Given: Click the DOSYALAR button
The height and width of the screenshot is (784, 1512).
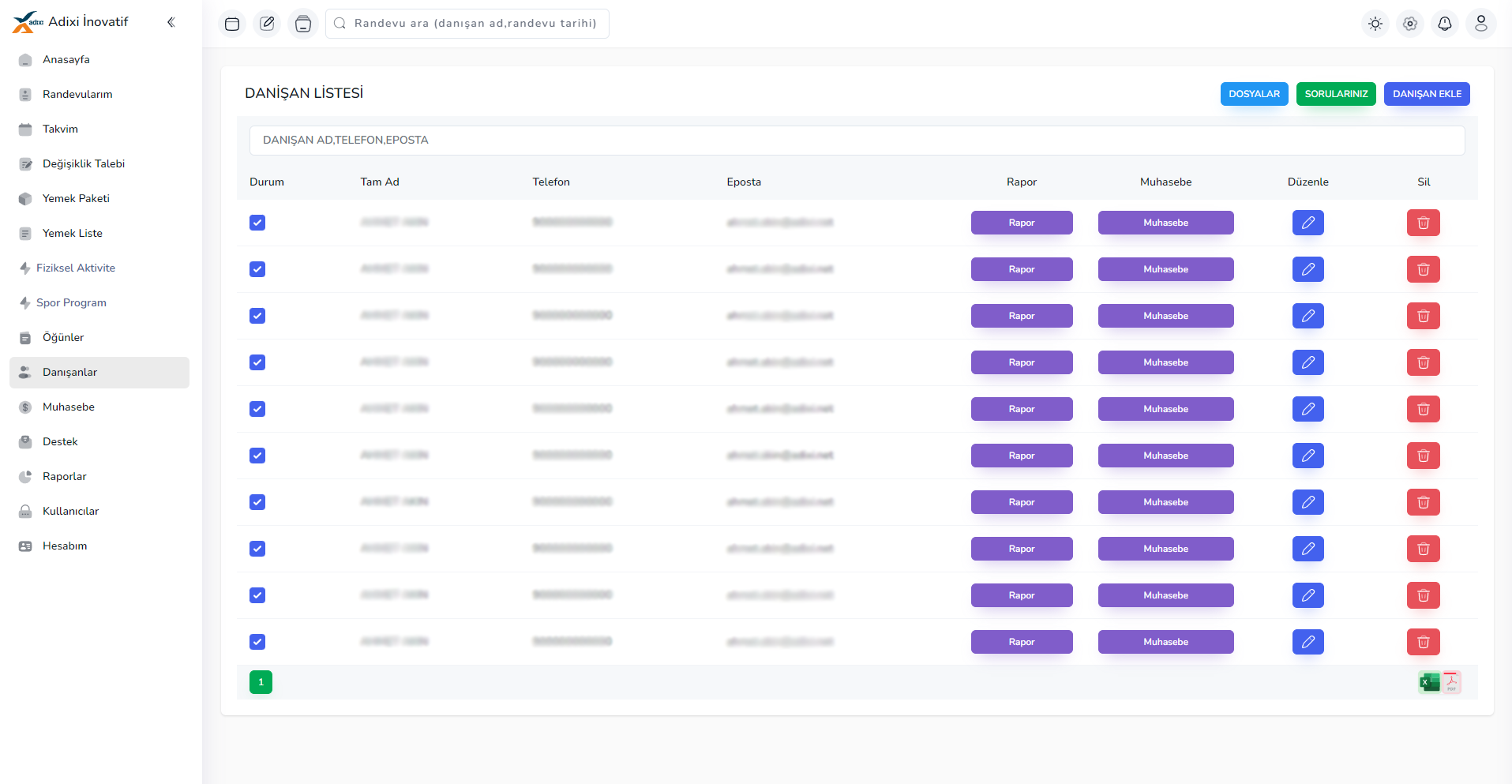Looking at the screenshot, I should (x=1254, y=94).
